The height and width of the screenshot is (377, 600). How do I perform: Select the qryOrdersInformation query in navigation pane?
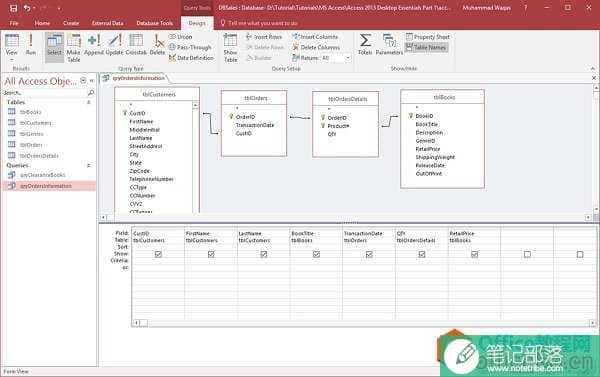(49, 186)
